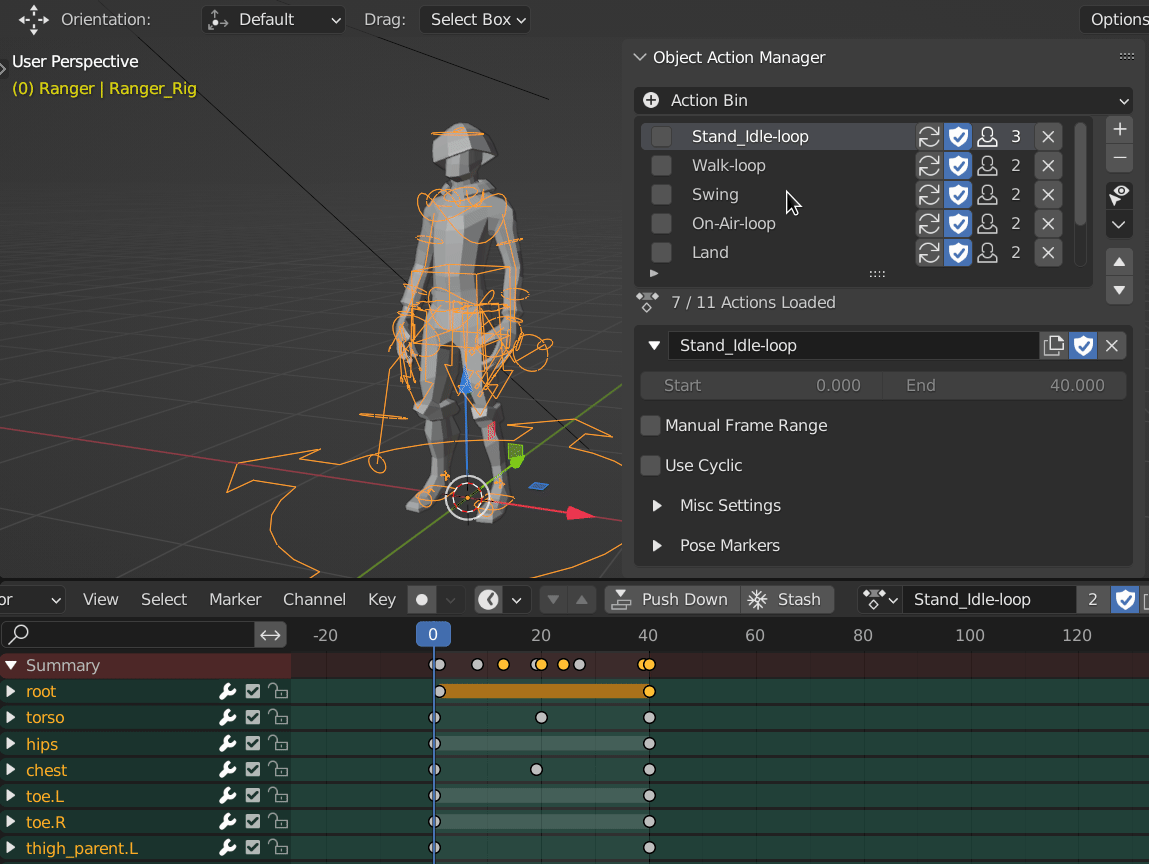
Task: Collapse the Stand_Idle-loop action settings
Action: pyautogui.click(x=654, y=345)
